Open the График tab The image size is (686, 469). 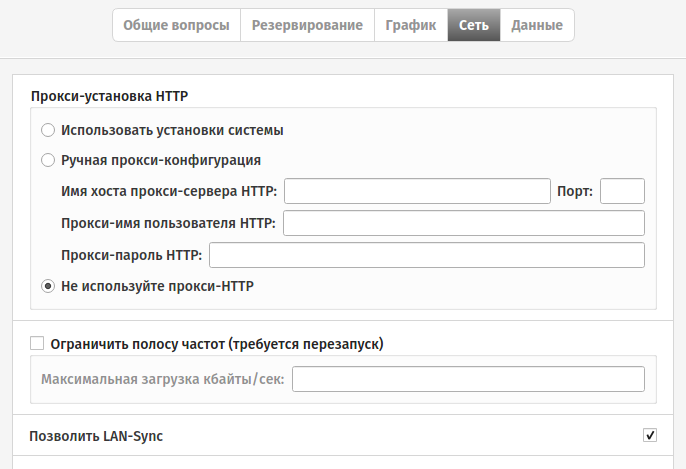tap(411, 25)
